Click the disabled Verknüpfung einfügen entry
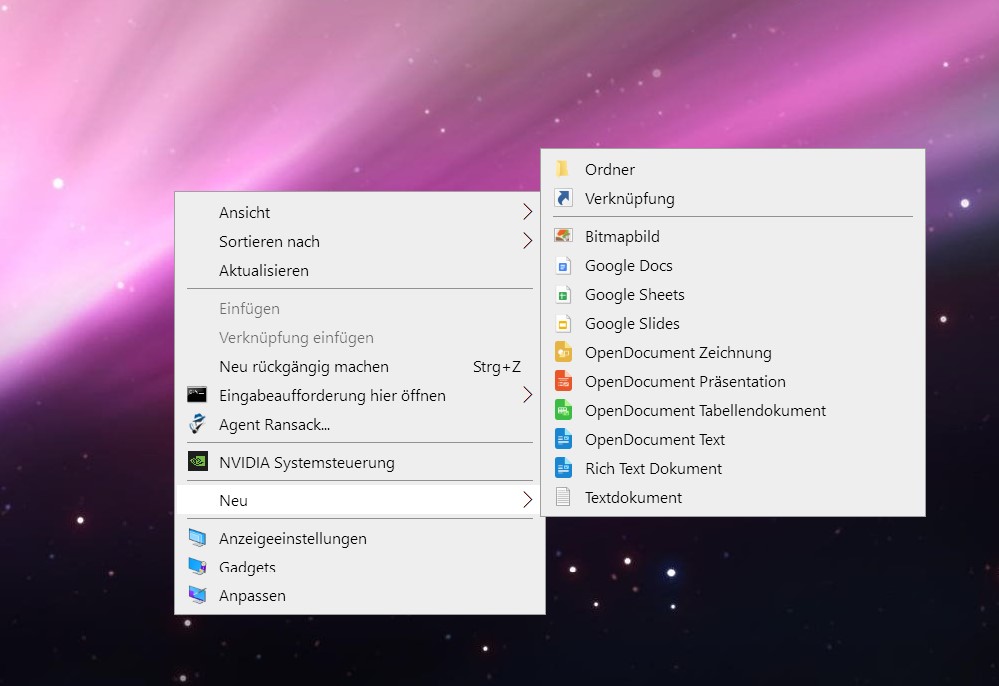The image size is (999, 686). [360, 338]
